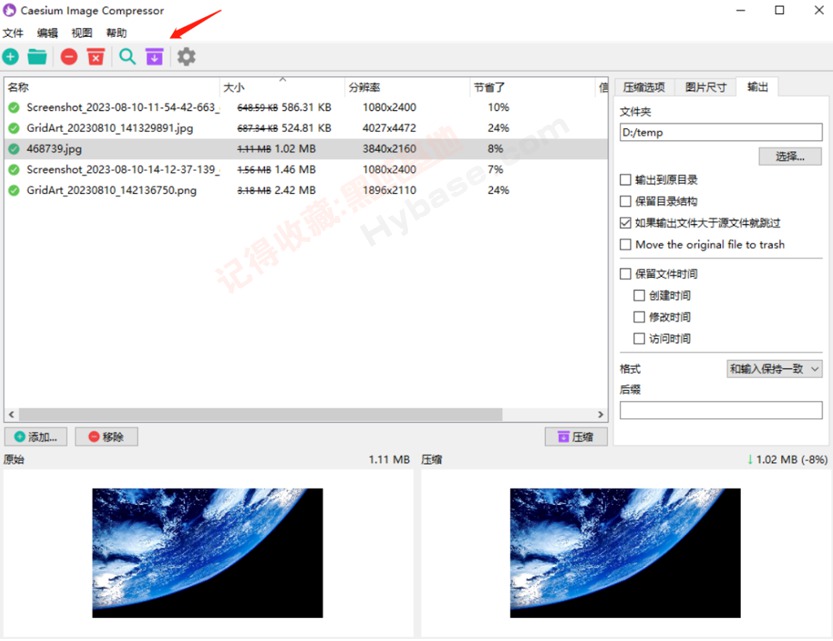Click the file list horizontal scrollbar thumb
This screenshot has height=641, width=833.
click(260, 414)
